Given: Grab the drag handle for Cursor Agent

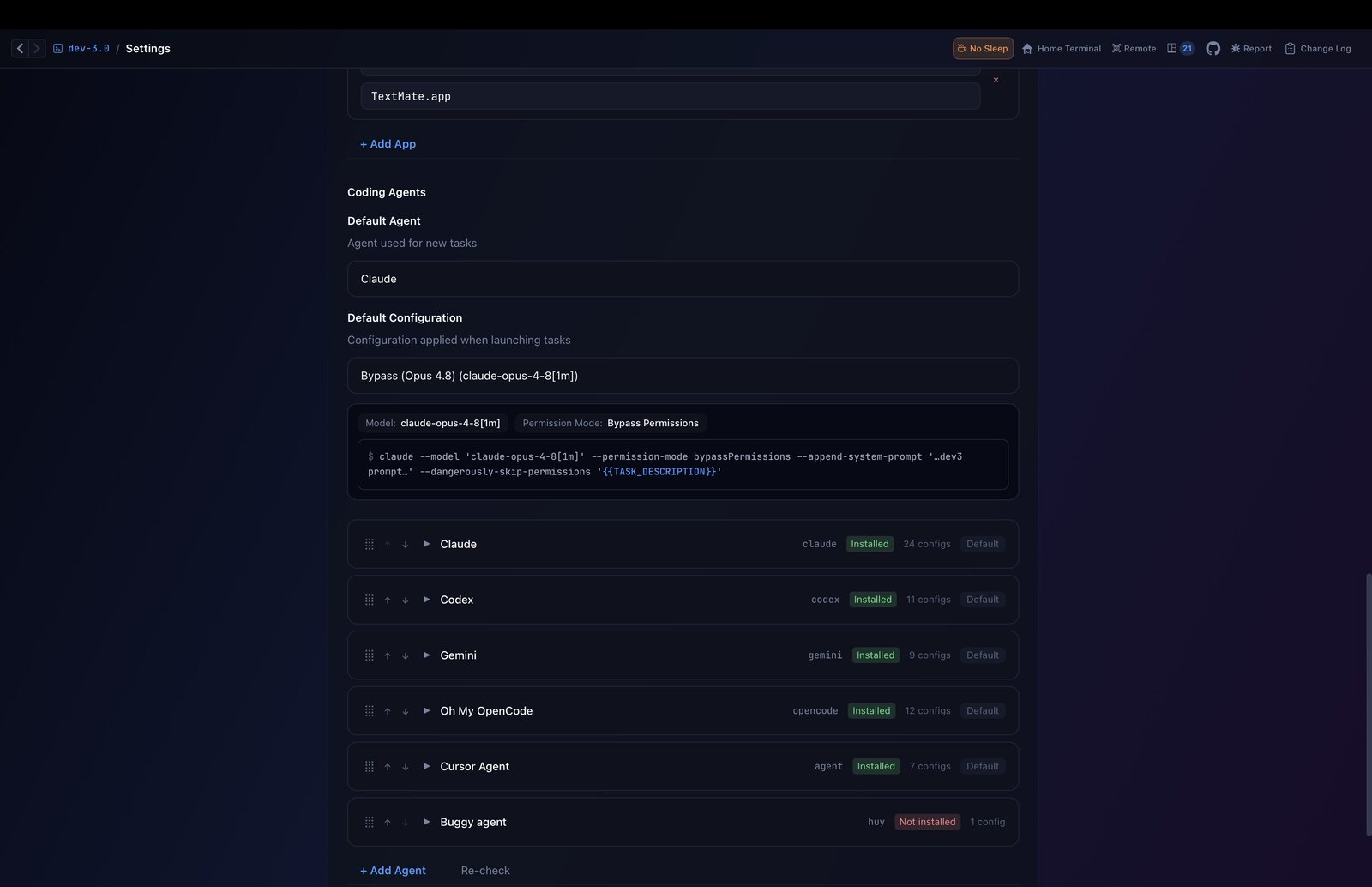Looking at the screenshot, I should pos(370,767).
